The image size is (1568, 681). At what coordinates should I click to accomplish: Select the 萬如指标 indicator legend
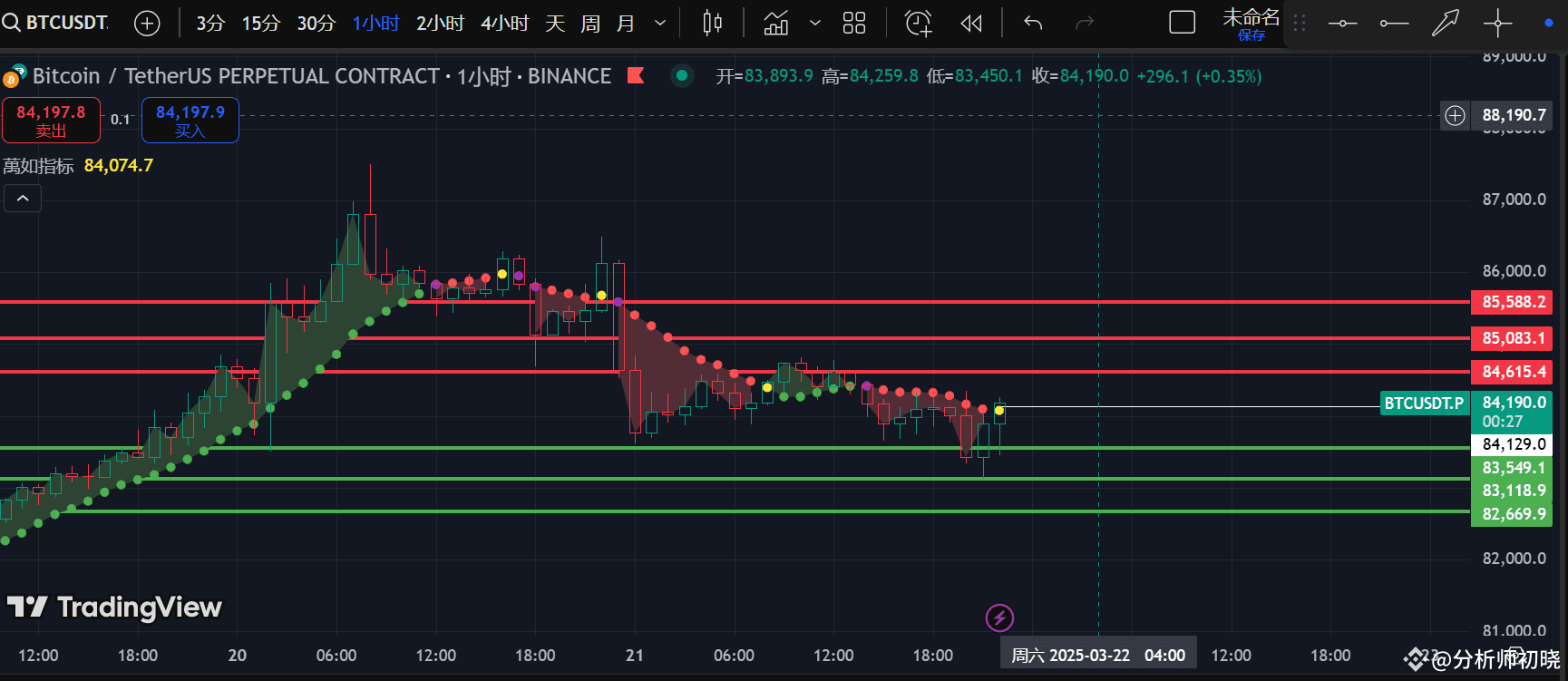pyautogui.click(x=39, y=166)
